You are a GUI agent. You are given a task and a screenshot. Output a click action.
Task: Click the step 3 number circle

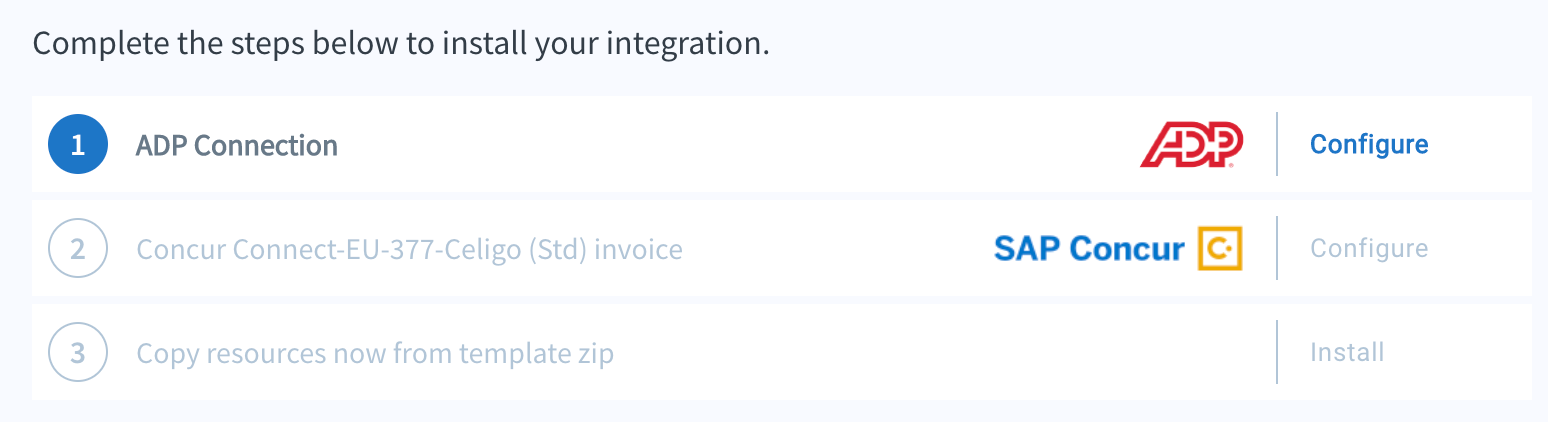click(x=78, y=352)
